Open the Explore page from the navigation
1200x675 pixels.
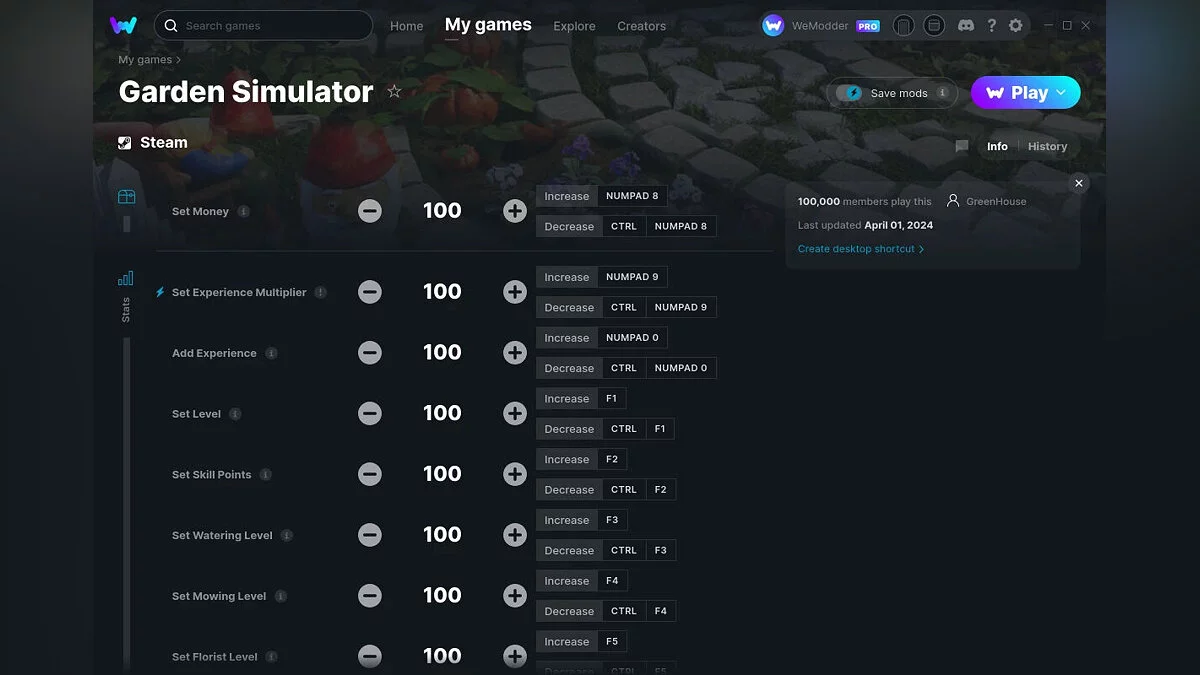coord(573,26)
